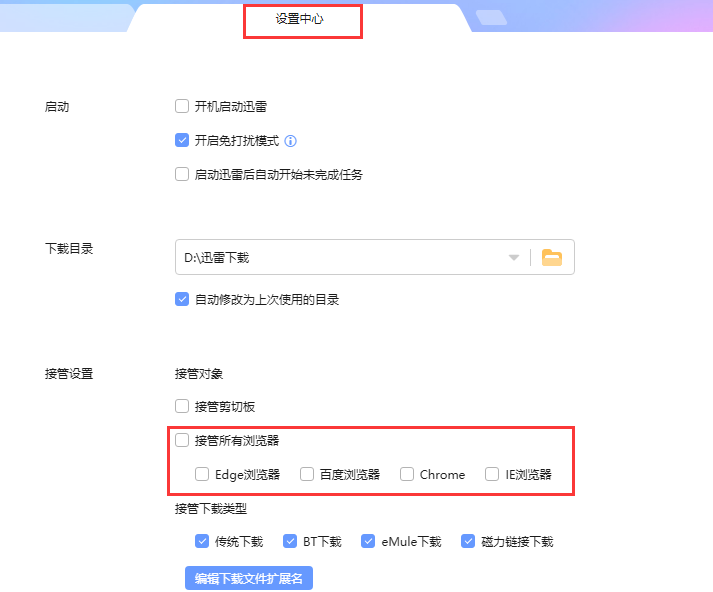Check 接管所有浏览器 option

point(182,440)
